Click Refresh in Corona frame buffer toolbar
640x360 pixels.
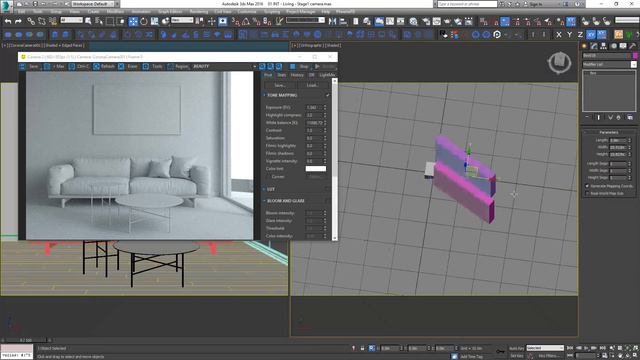coord(104,66)
